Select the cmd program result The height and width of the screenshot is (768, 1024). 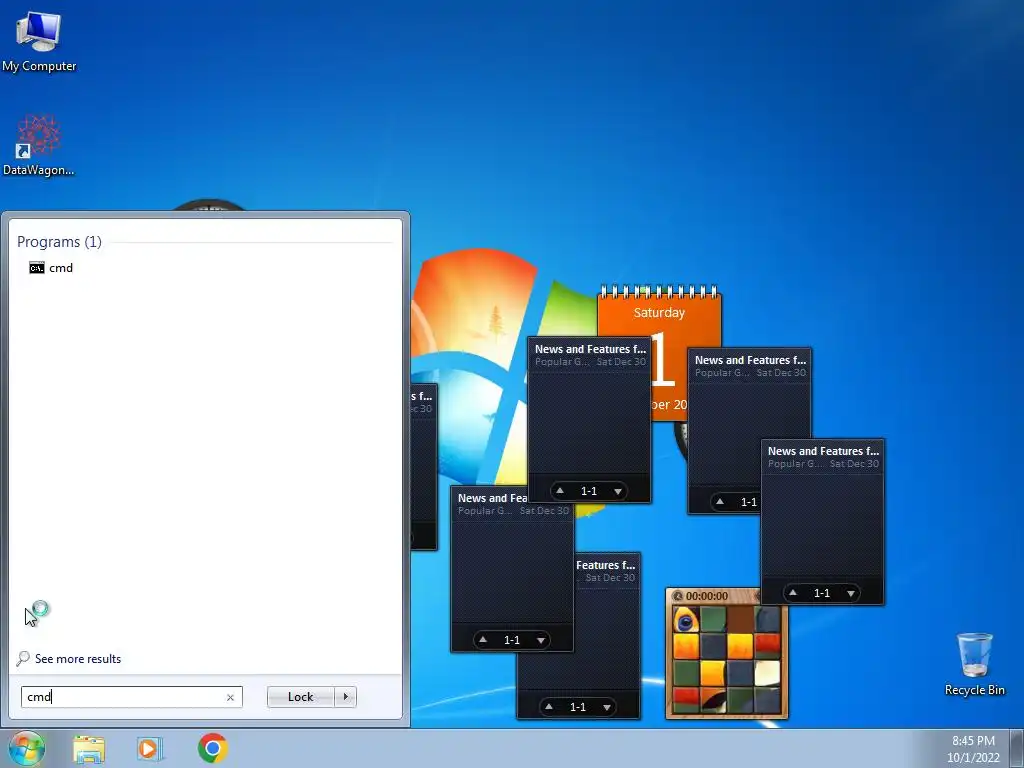pyautogui.click(x=51, y=268)
